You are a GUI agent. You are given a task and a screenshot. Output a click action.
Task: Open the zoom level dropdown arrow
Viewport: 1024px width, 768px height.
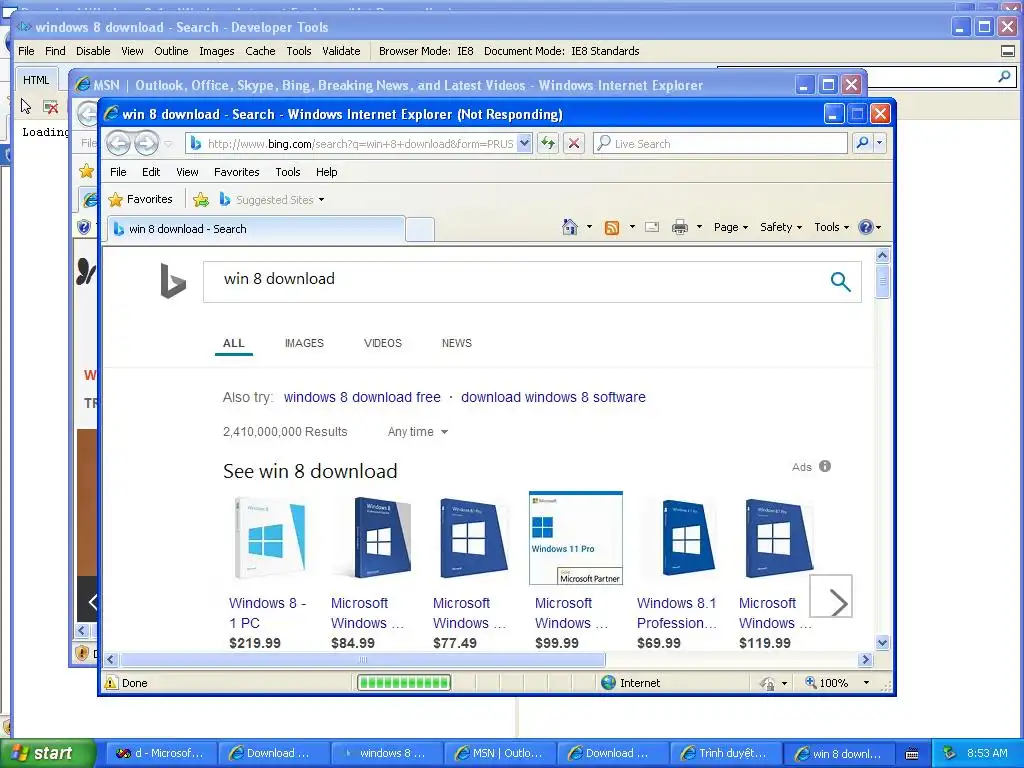pyautogui.click(x=866, y=682)
